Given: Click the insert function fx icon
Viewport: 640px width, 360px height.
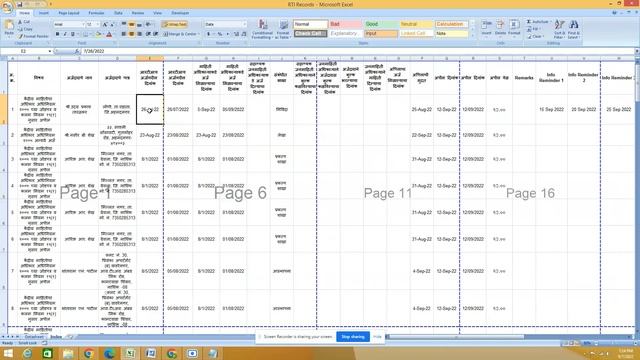Looking at the screenshot, I should point(77,51).
